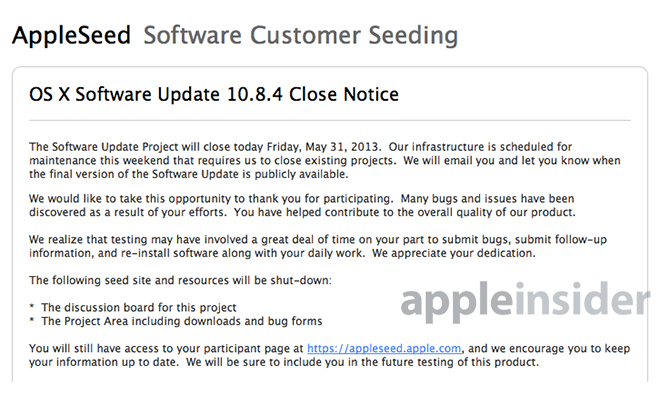660x395 pixels.
Task: Click the OS X Software Update 10.8.4 Close Notice heading
Action: 214,94
